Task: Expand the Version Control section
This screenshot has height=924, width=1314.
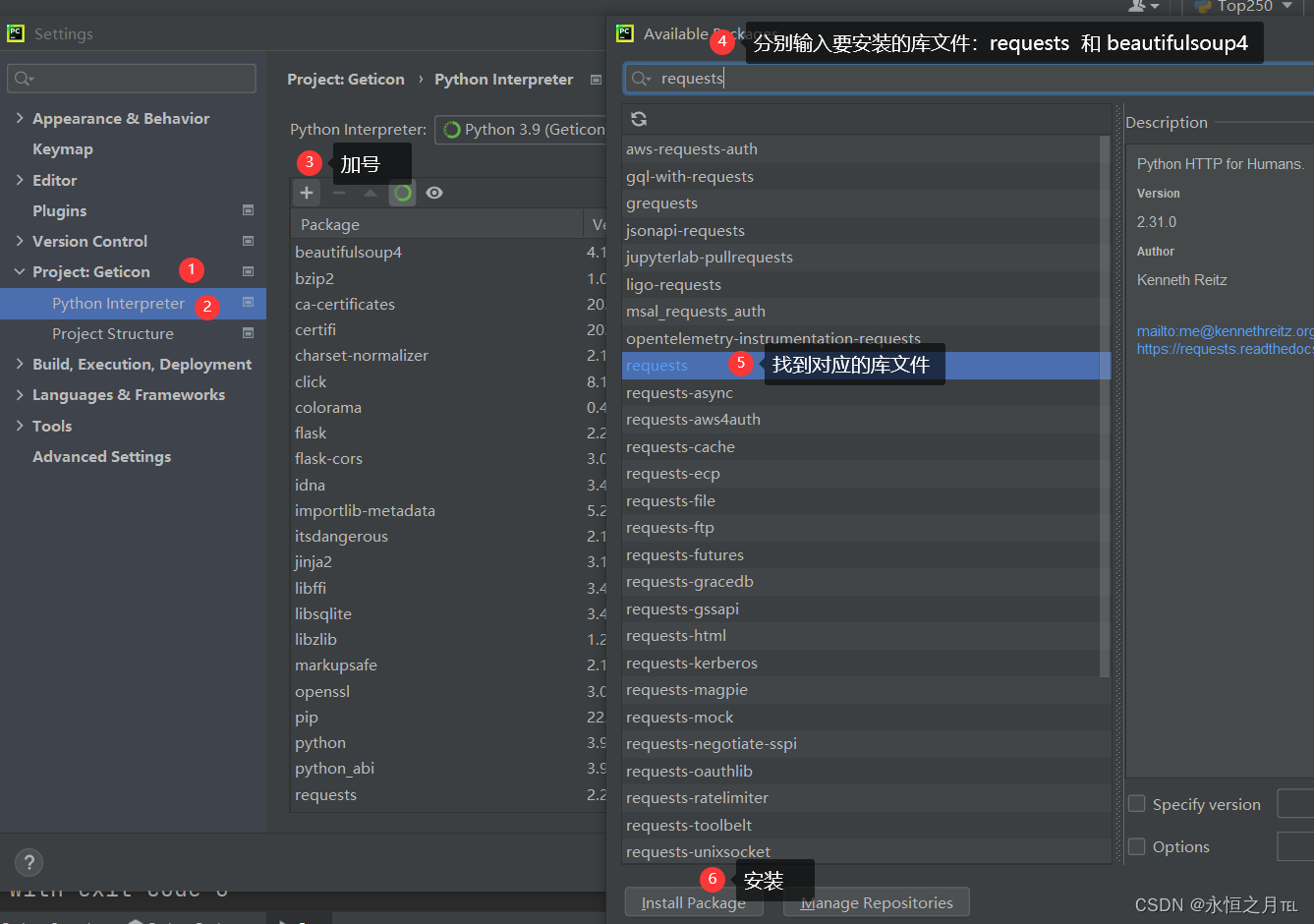Action: (x=20, y=241)
